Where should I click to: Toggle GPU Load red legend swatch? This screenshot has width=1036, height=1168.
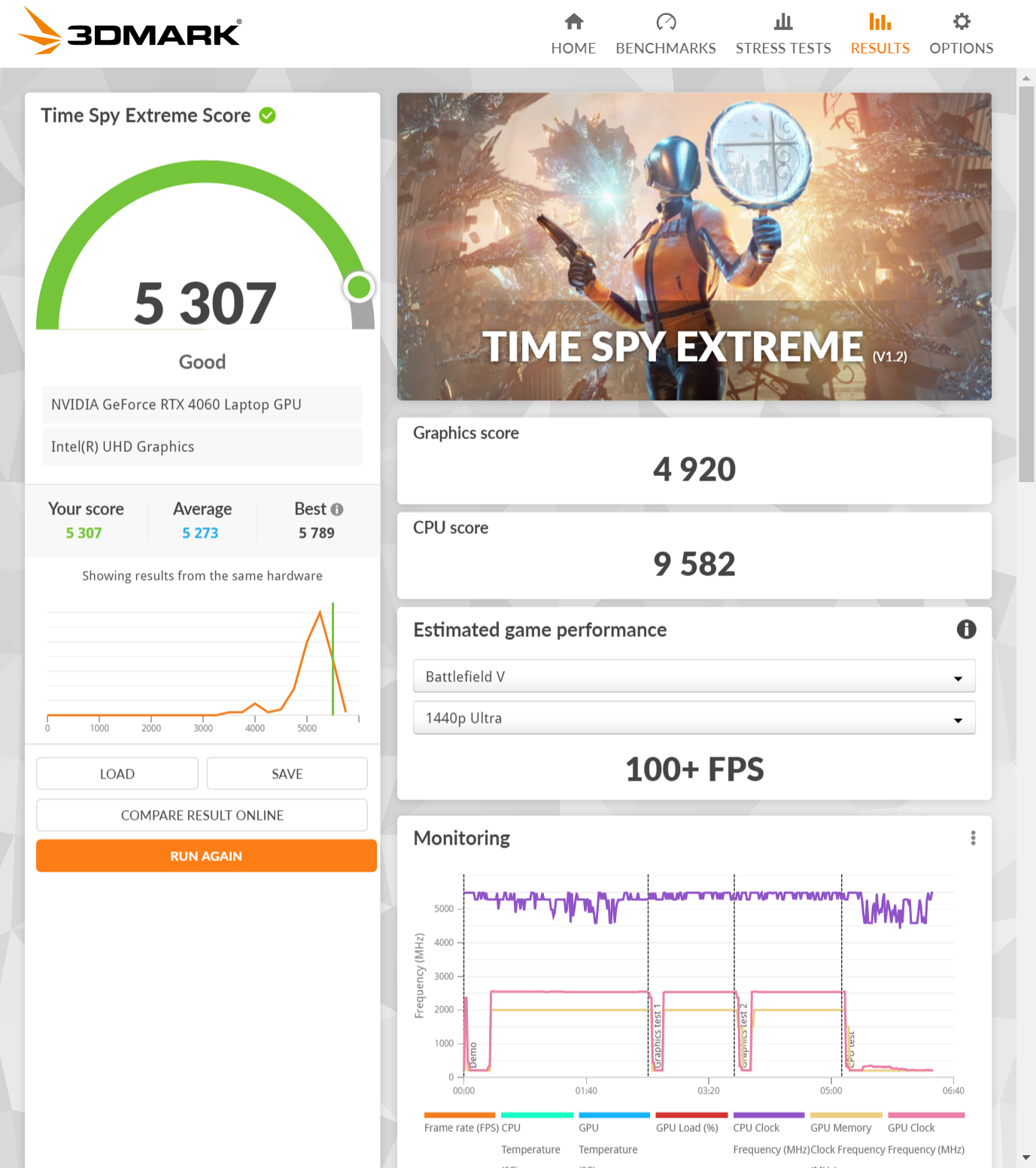(691, 1115)
